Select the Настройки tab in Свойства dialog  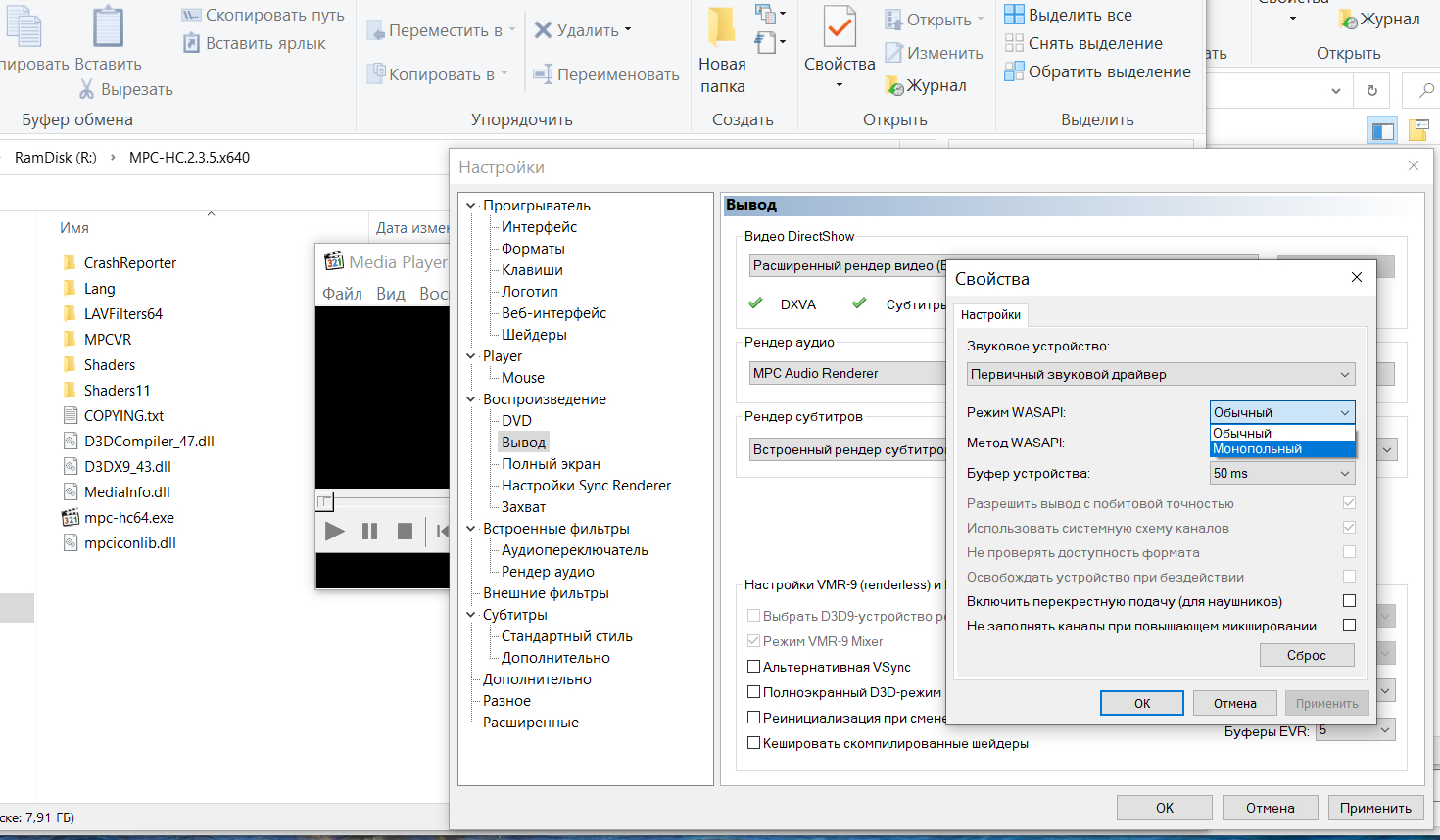[x=990, y=314]
